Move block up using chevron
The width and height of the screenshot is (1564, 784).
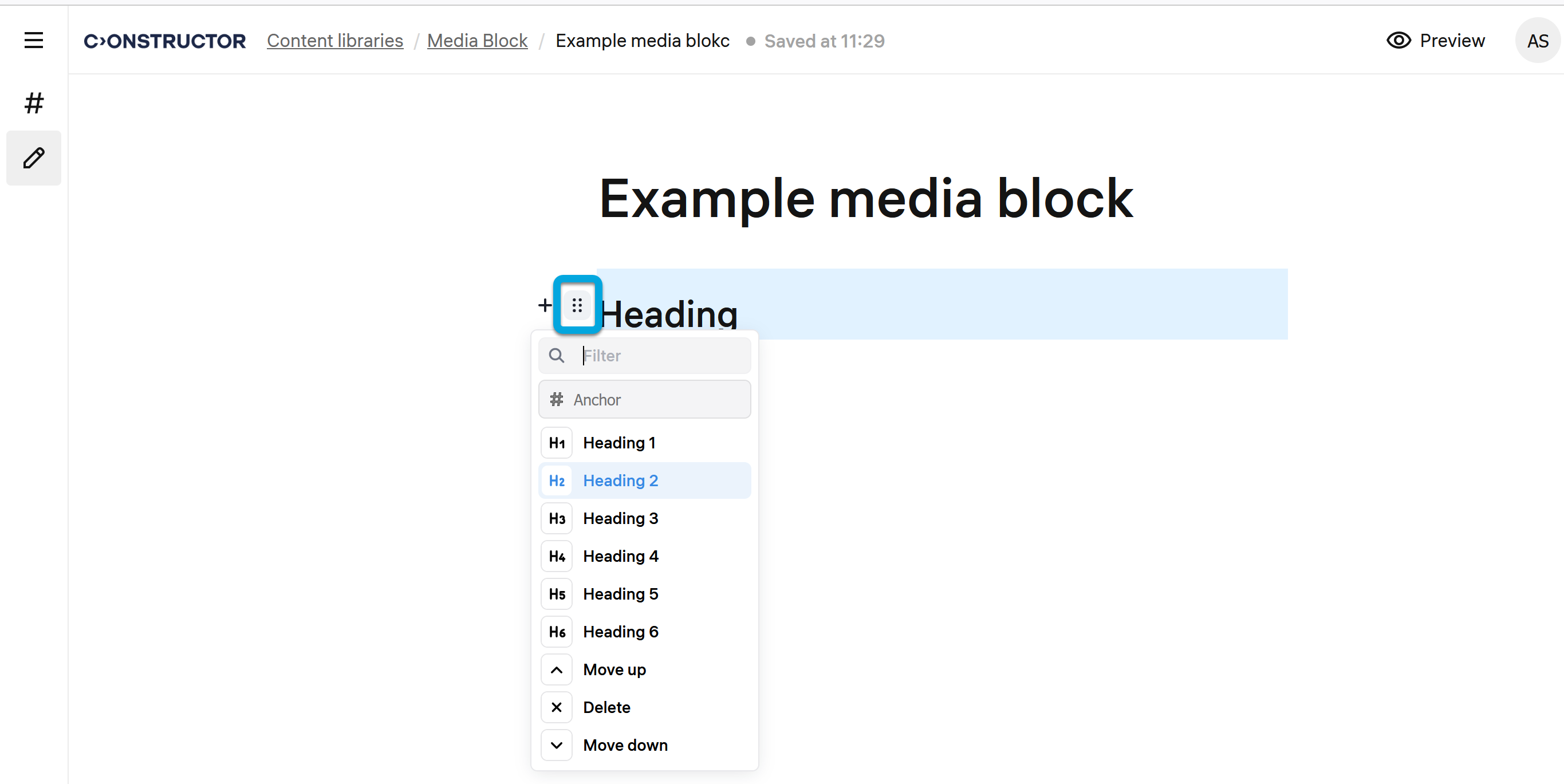pyautogui.click(x=556, y=670)
